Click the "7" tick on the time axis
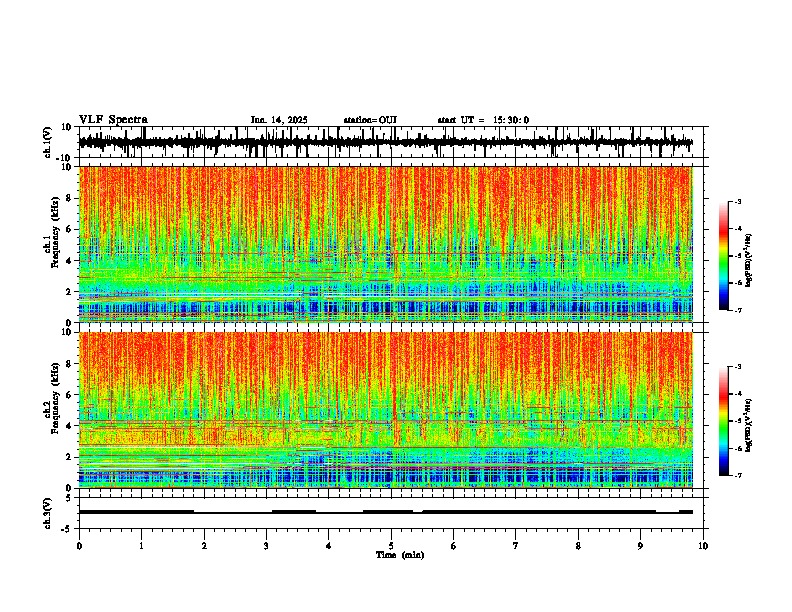Viewport: 792px width, 612px height. tap(516, 546)
